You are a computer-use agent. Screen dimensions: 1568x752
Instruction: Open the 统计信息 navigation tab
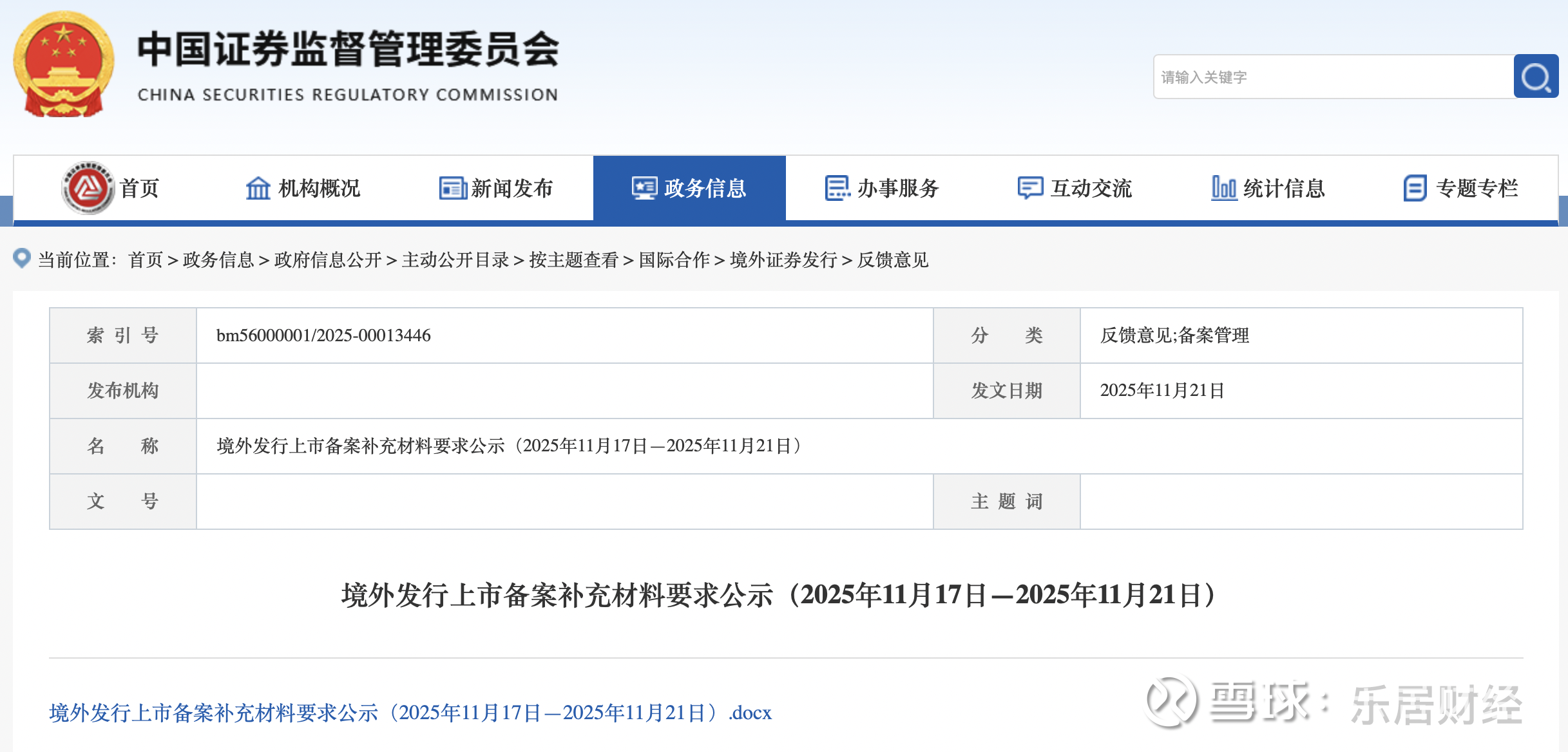(1283, 188)
